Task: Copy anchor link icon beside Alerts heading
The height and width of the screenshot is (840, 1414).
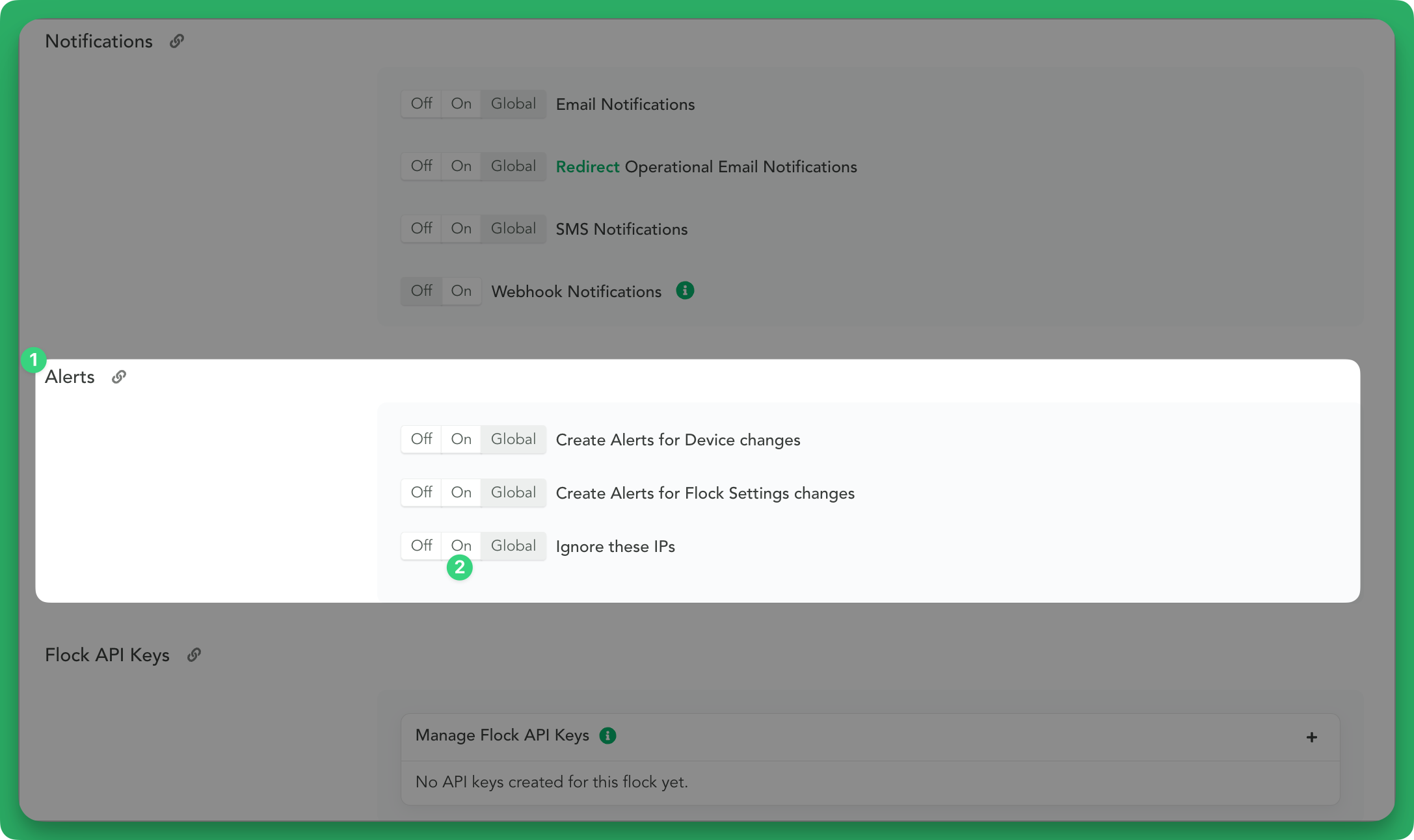Action: [119, 377]
